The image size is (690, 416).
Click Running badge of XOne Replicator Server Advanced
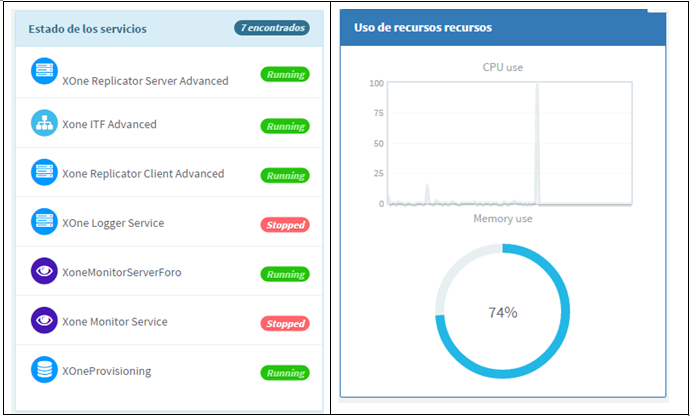click(285, 74)
